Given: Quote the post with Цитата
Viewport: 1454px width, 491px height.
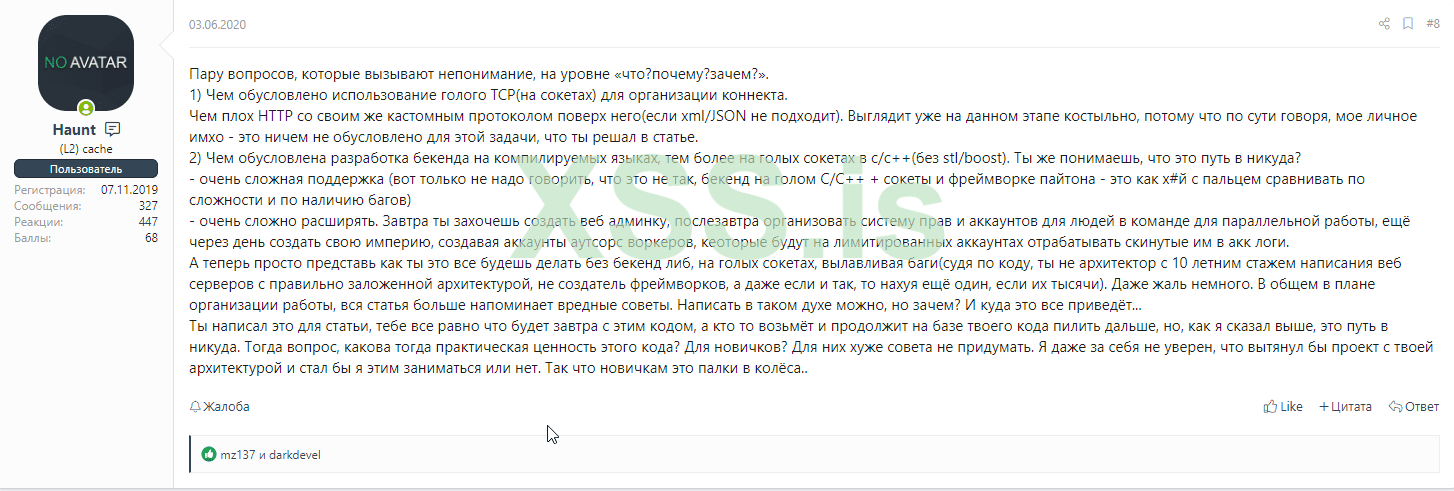Looking at the screenshot, I should [1345, 407].
